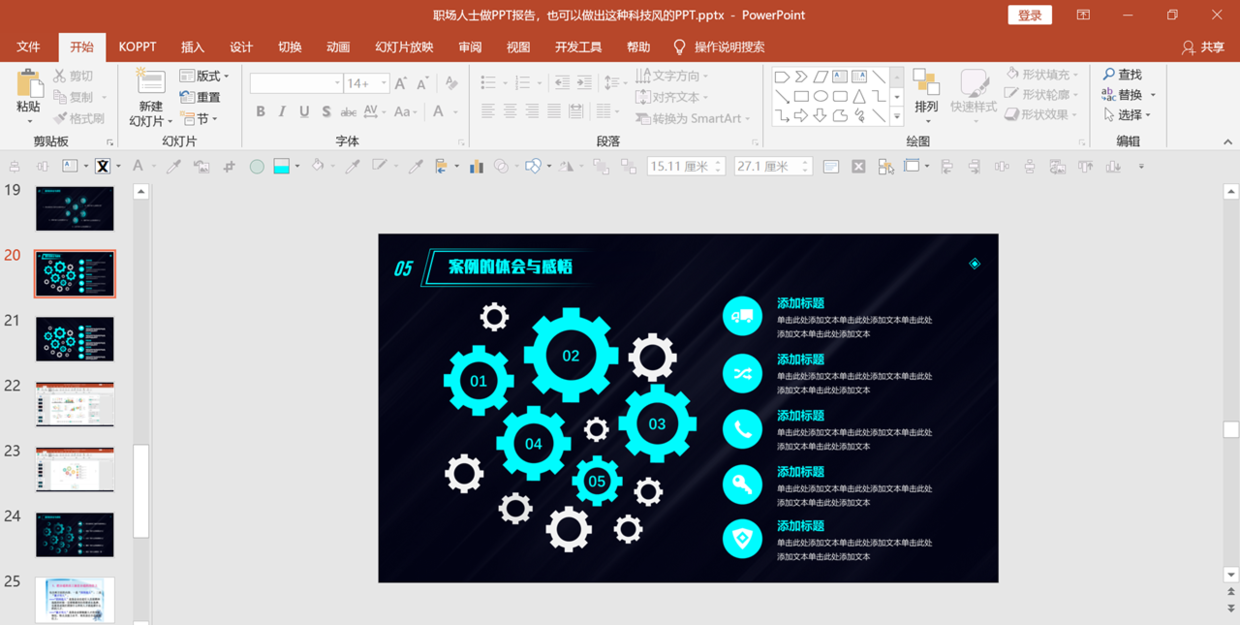This screenshot has width=1240, height=625.
Task: Click the shape height 15.11 厘米 field
Action: (x=685, y=167)
